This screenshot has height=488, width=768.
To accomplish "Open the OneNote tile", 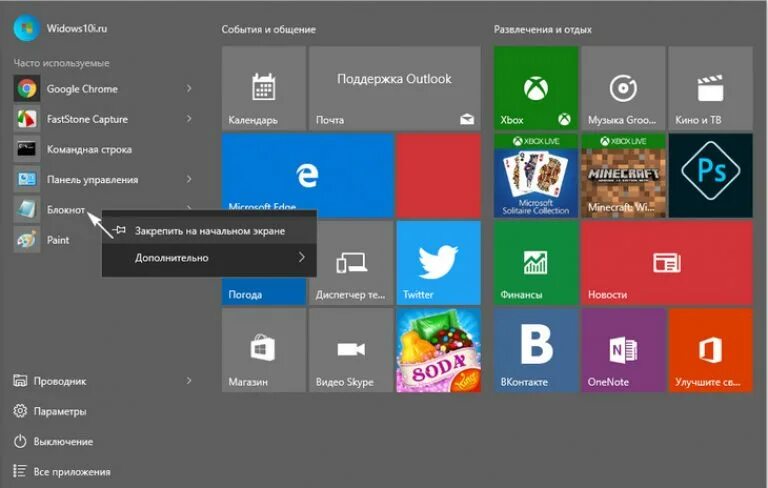I will coord(623,350).
